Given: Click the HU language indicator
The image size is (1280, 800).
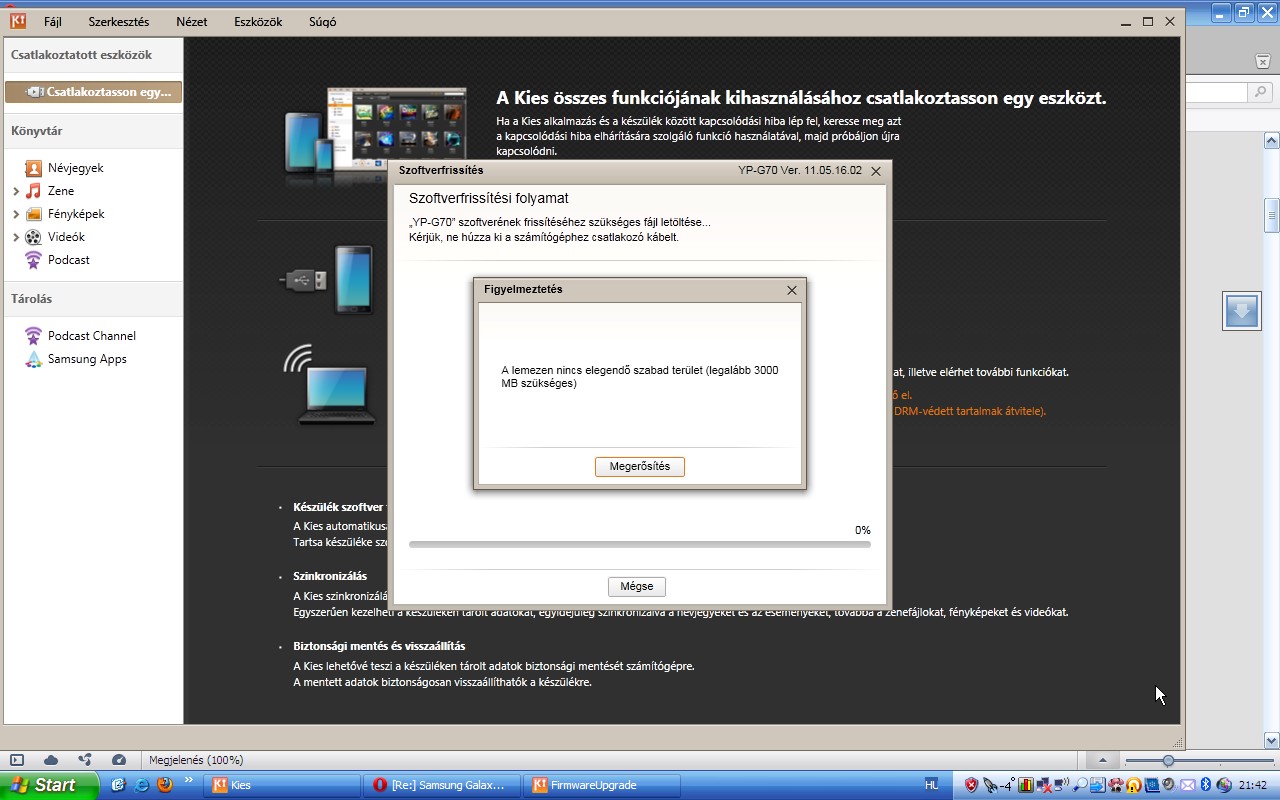Looking at the screenshot, I should [931, 785].
